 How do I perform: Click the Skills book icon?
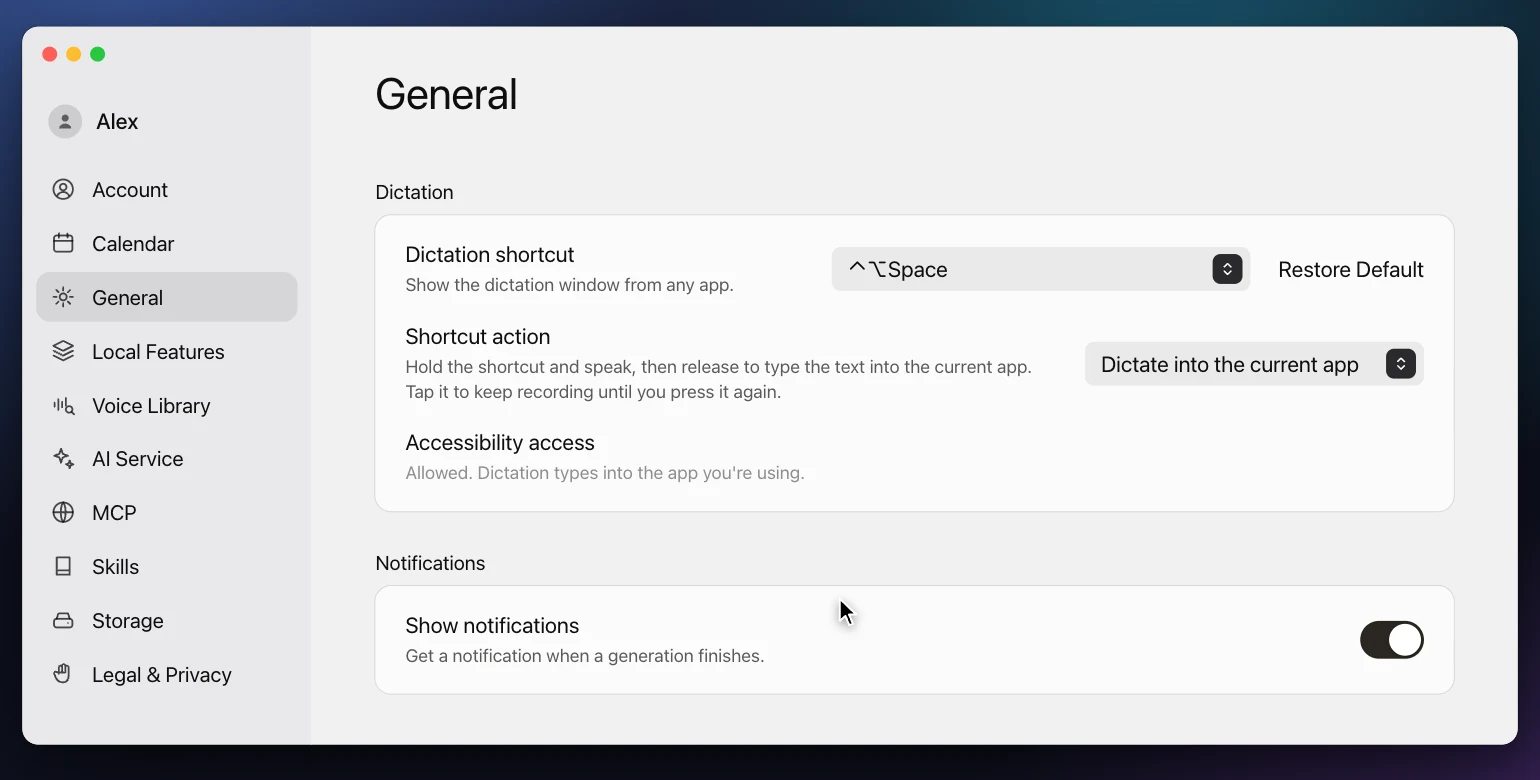63,567
